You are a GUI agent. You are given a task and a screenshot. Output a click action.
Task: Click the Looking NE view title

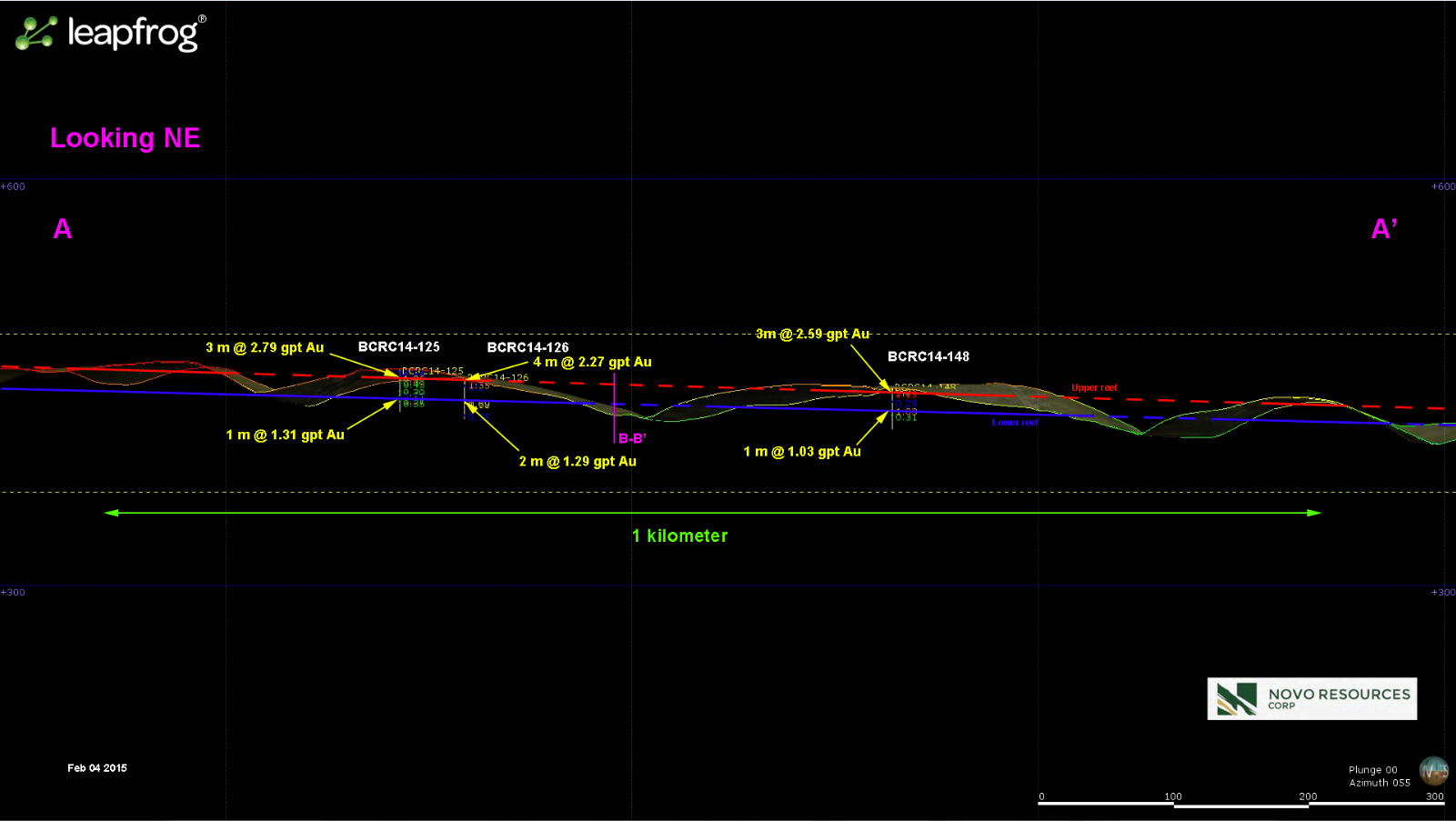(x=125, y=138)
